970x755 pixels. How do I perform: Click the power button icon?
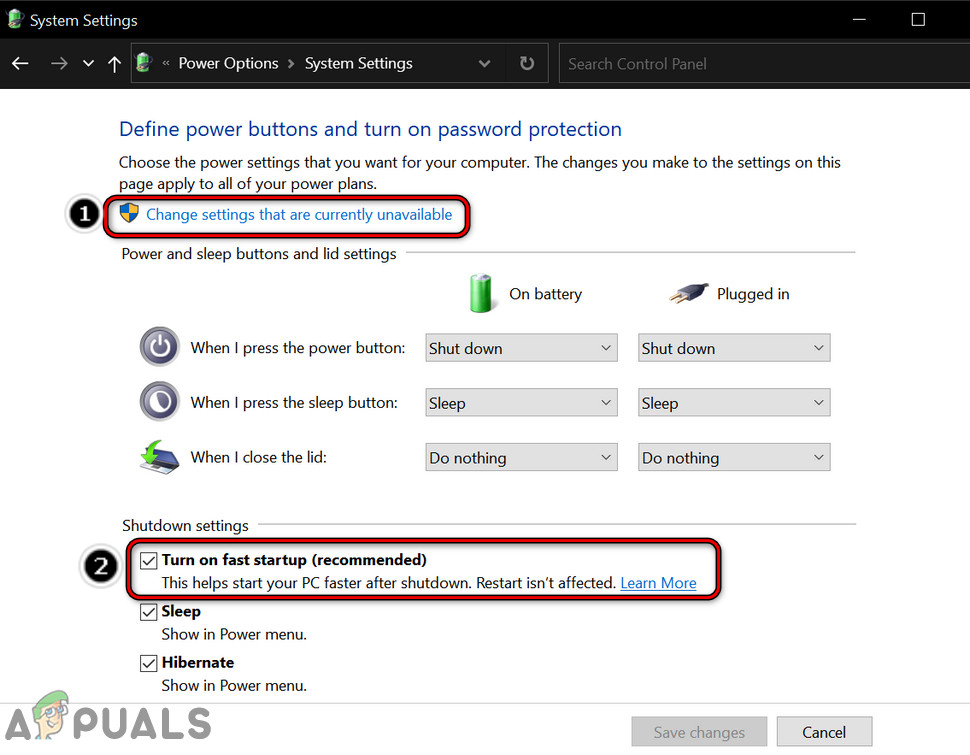[x=160, y=348]
